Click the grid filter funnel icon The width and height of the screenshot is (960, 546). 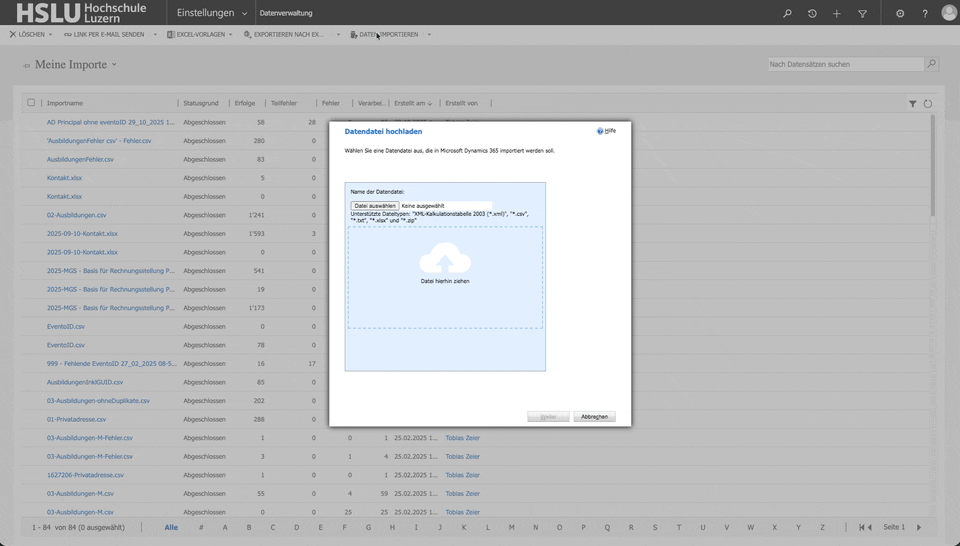912,103
